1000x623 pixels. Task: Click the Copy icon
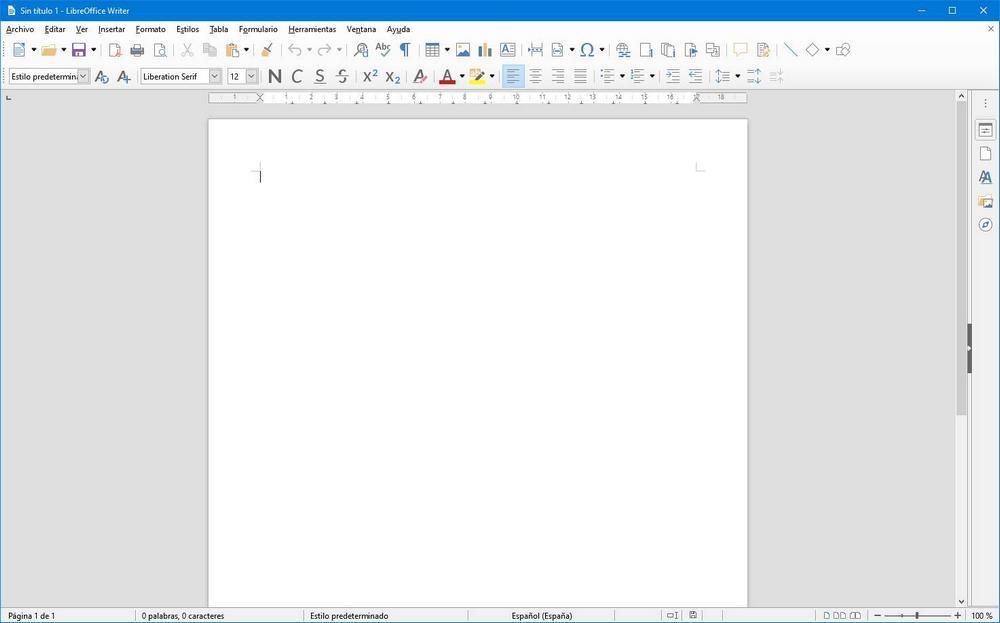tap(210, 50)
